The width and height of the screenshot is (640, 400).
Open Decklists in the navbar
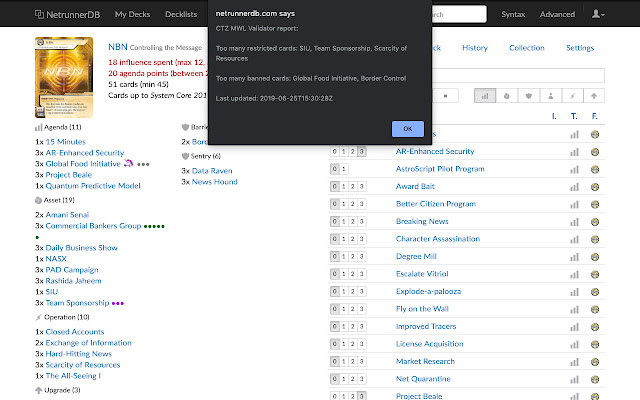(181, 14)
